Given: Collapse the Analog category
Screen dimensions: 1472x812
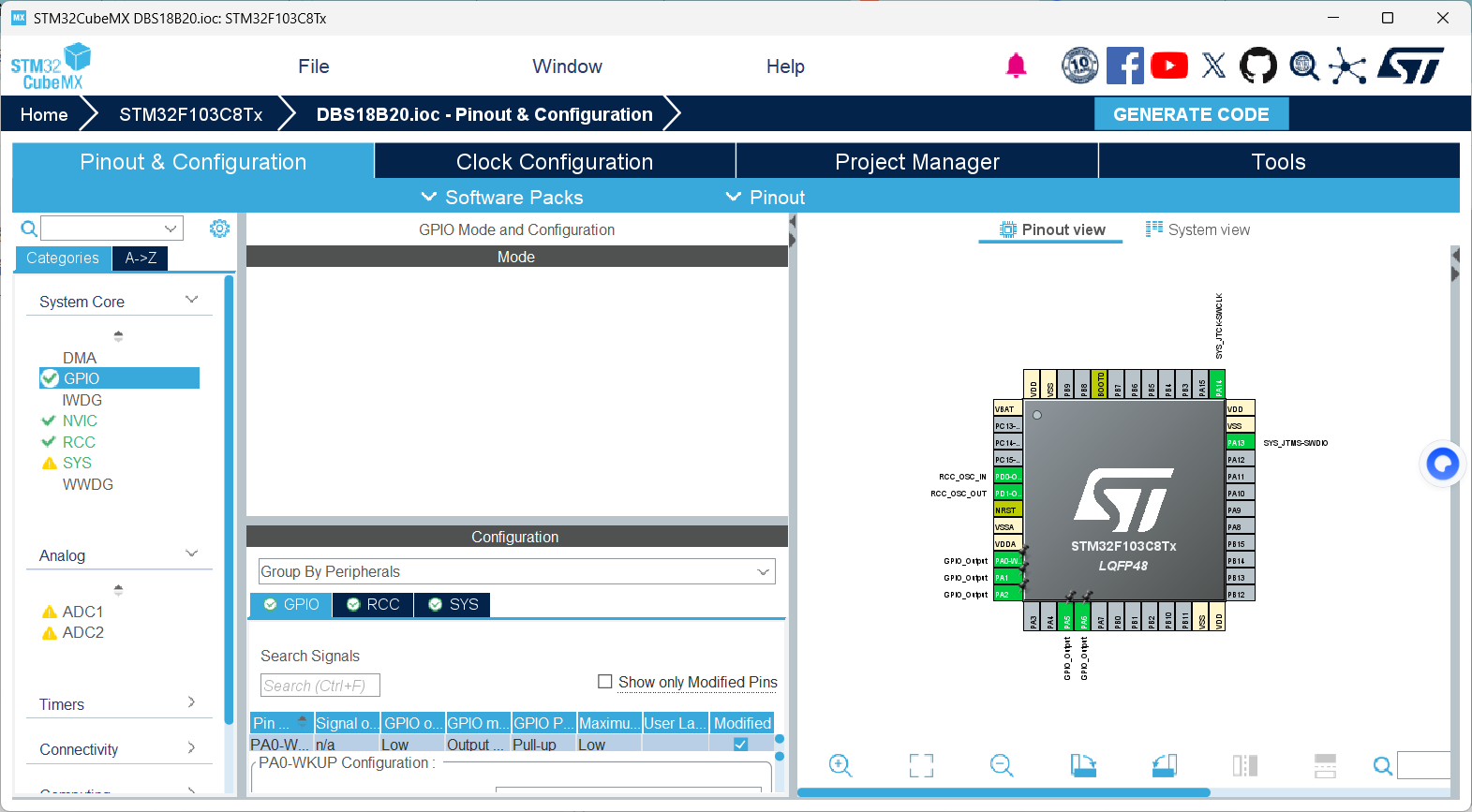Looking at the screenshot, I should point(192,554).
